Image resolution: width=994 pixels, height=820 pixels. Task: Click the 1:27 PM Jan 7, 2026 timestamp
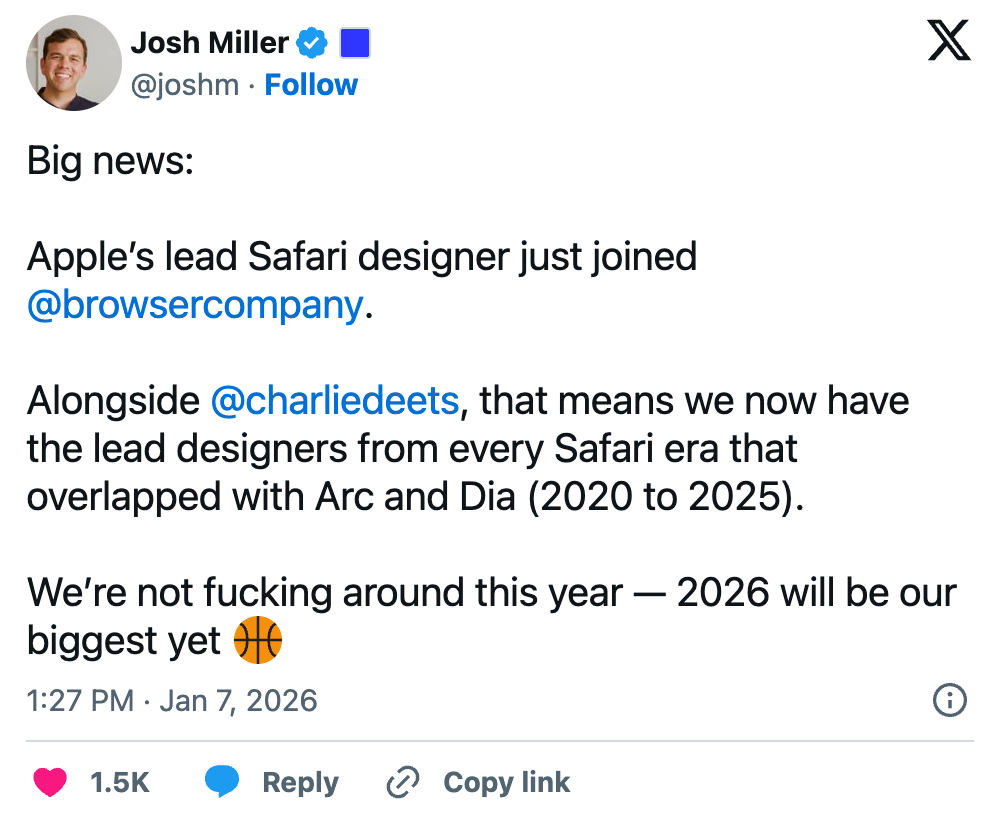pyautogui.click(x=172, y=701)
